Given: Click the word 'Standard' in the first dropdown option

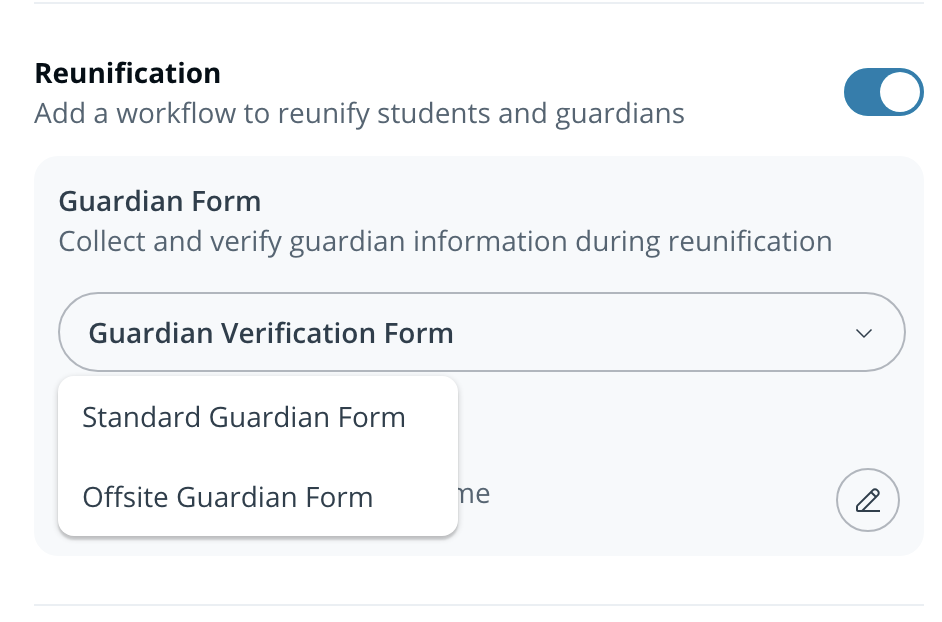Looking at the screenshot, I should (142, 417).
